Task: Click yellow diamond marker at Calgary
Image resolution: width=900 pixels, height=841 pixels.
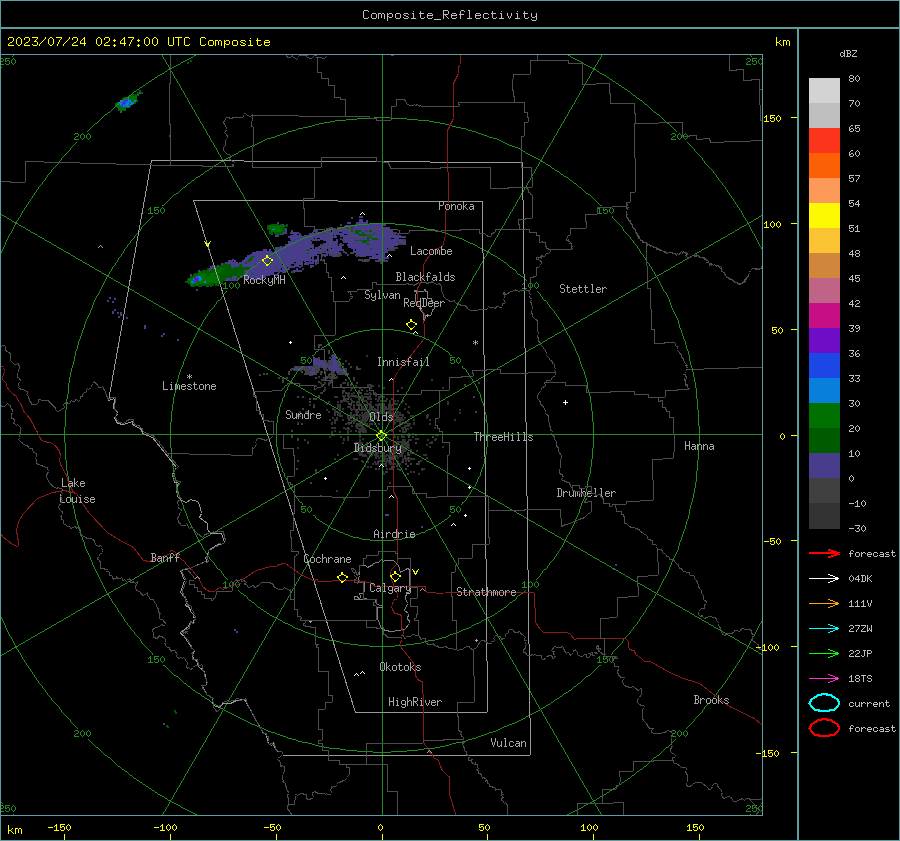Action: click(x=395, y=576)
